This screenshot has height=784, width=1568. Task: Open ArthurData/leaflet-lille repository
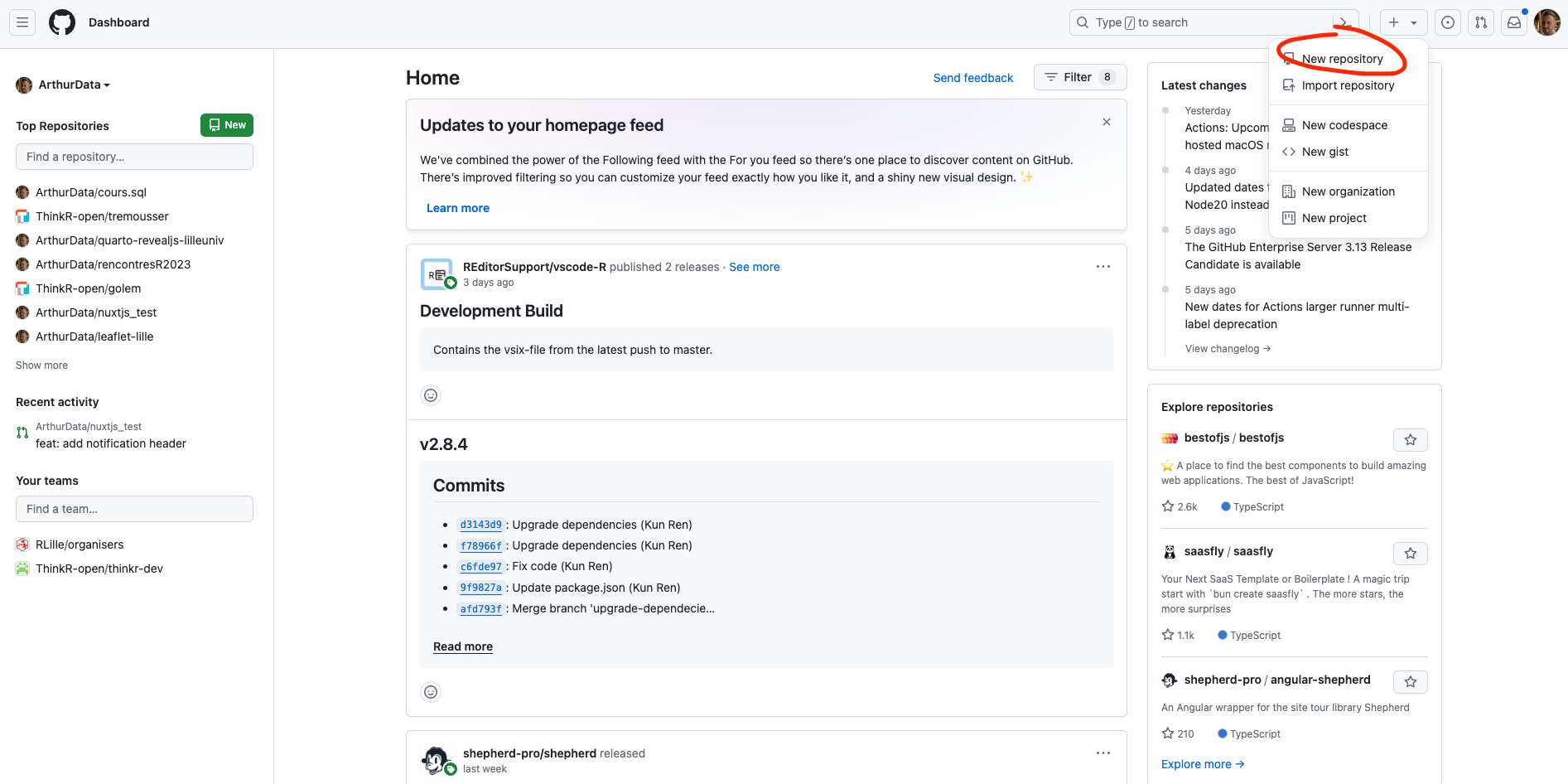pos(94,336)
